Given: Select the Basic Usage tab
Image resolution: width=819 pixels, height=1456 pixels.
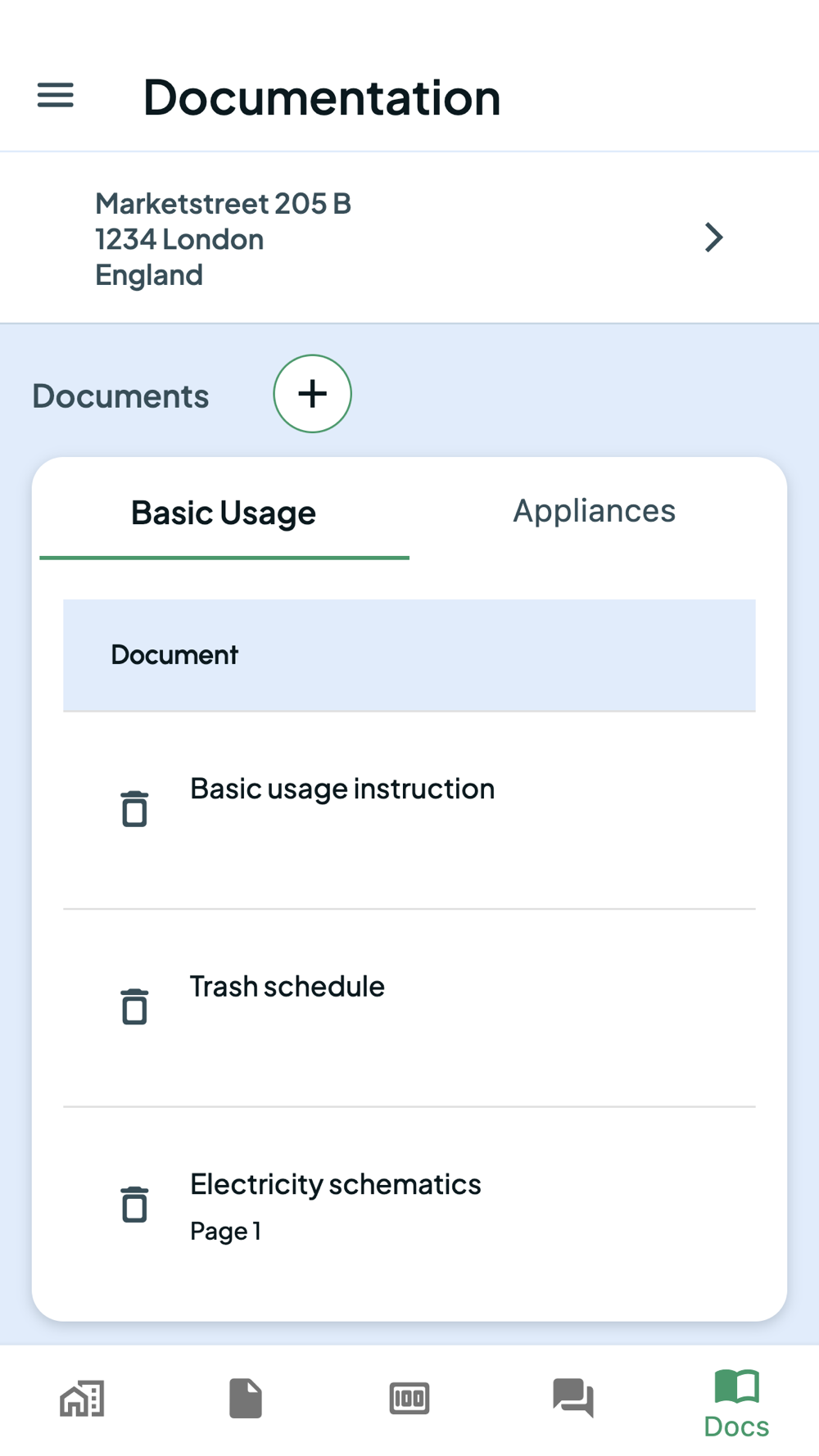Looking at the screenshot, I should 224,513.
